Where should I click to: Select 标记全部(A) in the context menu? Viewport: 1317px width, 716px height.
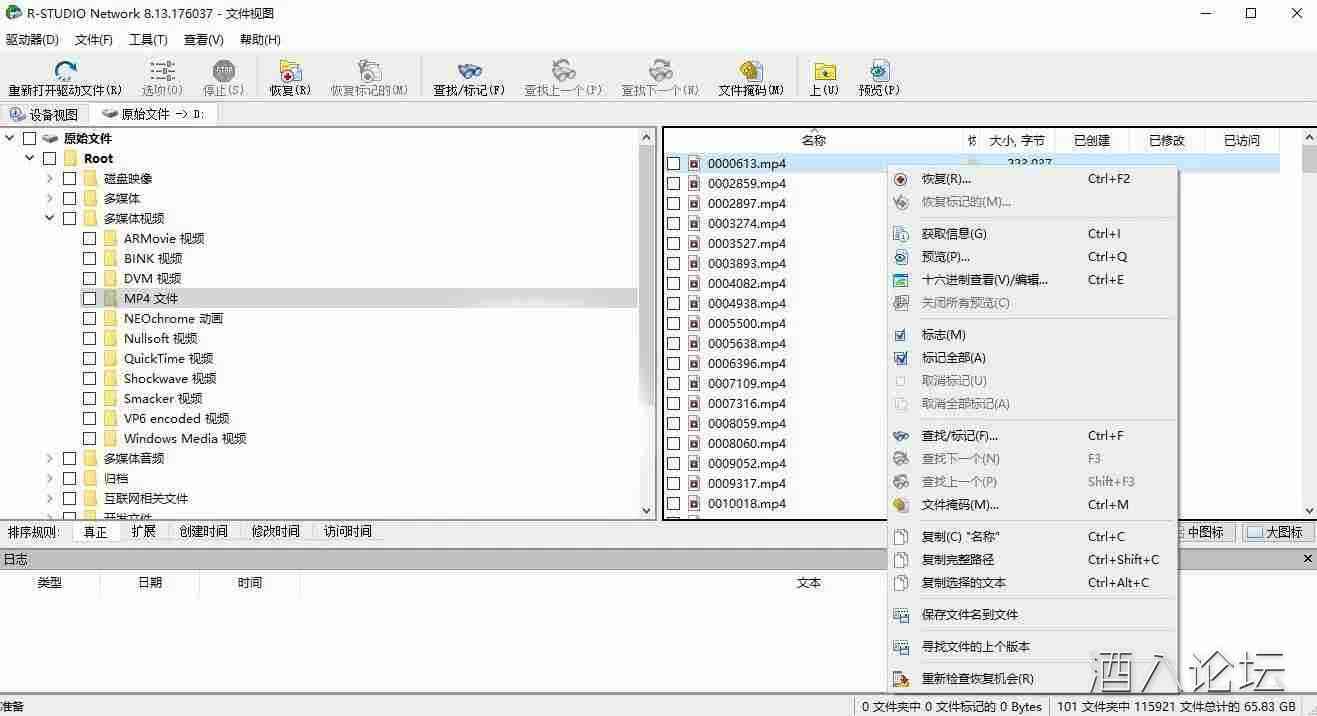coord(1032,358)
